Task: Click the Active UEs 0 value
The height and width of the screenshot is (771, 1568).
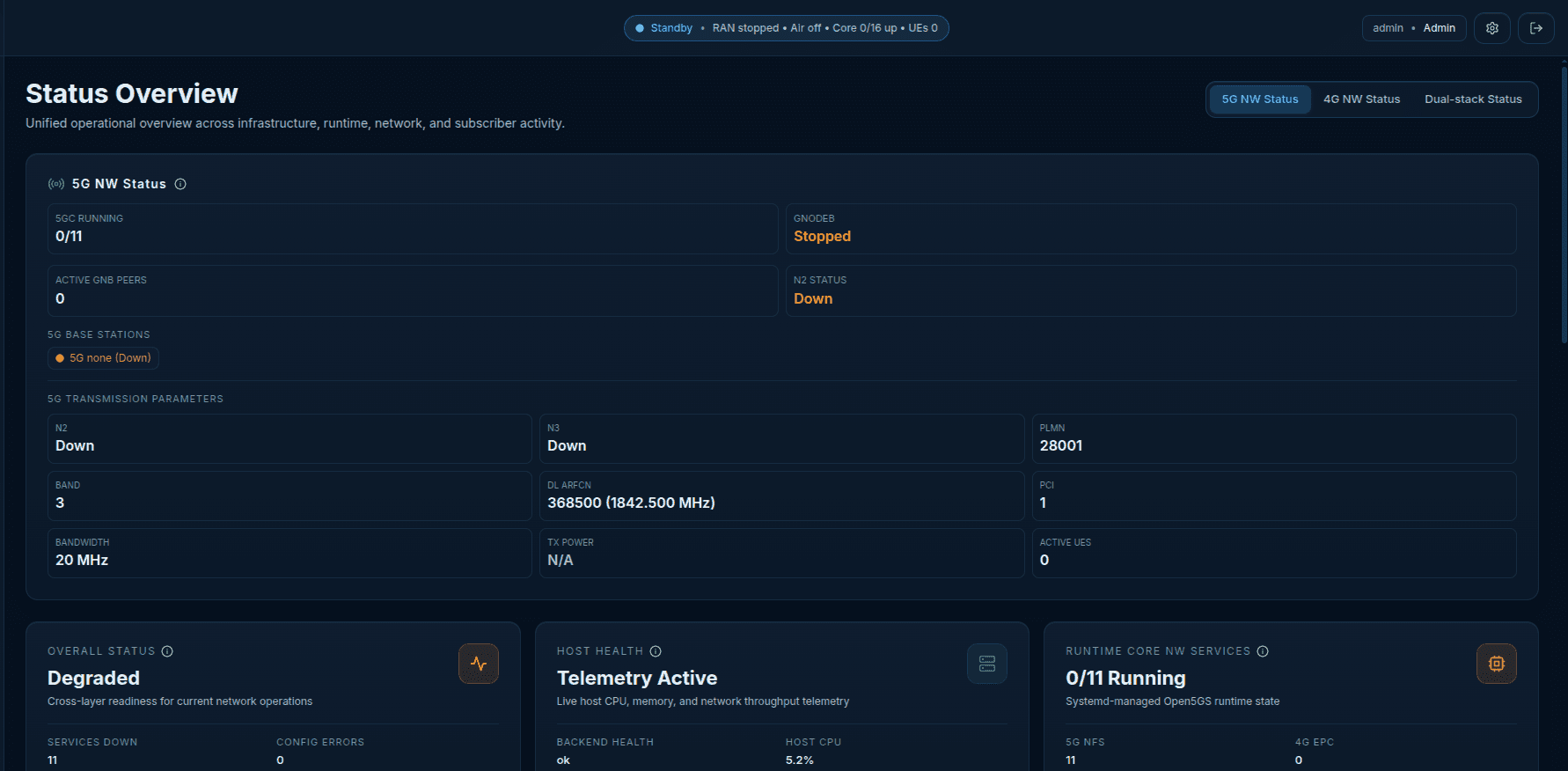Action: click(1044, 561)
